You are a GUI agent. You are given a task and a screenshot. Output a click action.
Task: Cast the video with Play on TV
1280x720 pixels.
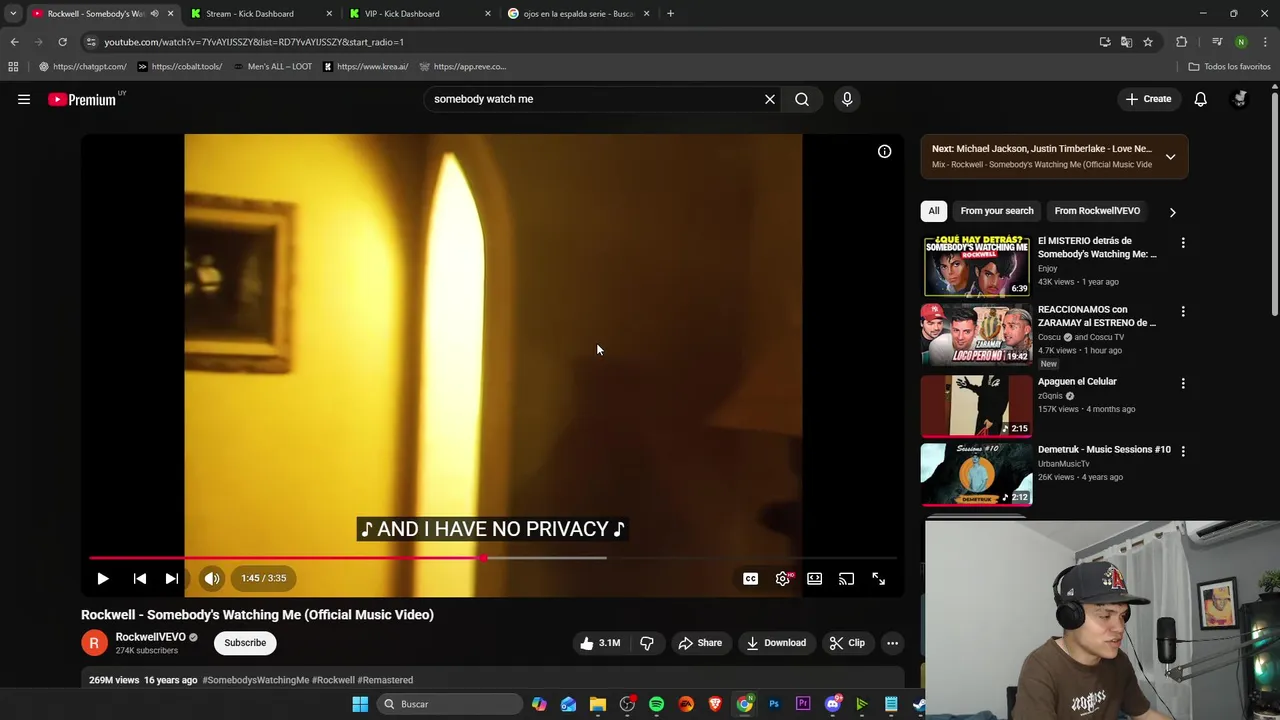pos(847,578)
